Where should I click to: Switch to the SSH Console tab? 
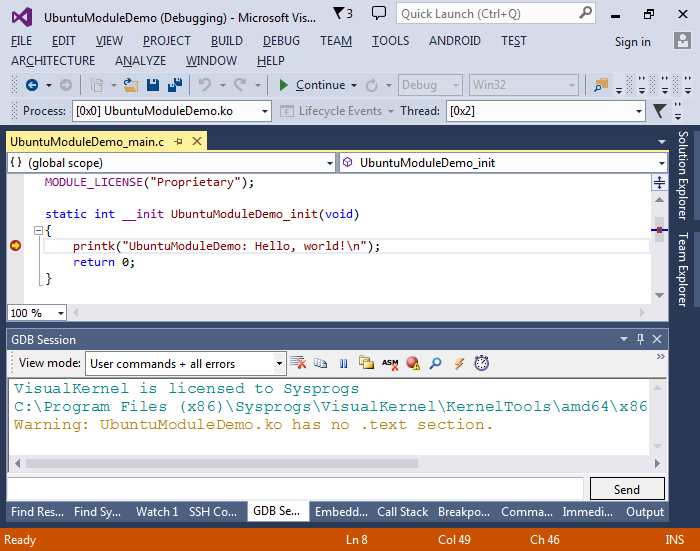click(213, 512)
